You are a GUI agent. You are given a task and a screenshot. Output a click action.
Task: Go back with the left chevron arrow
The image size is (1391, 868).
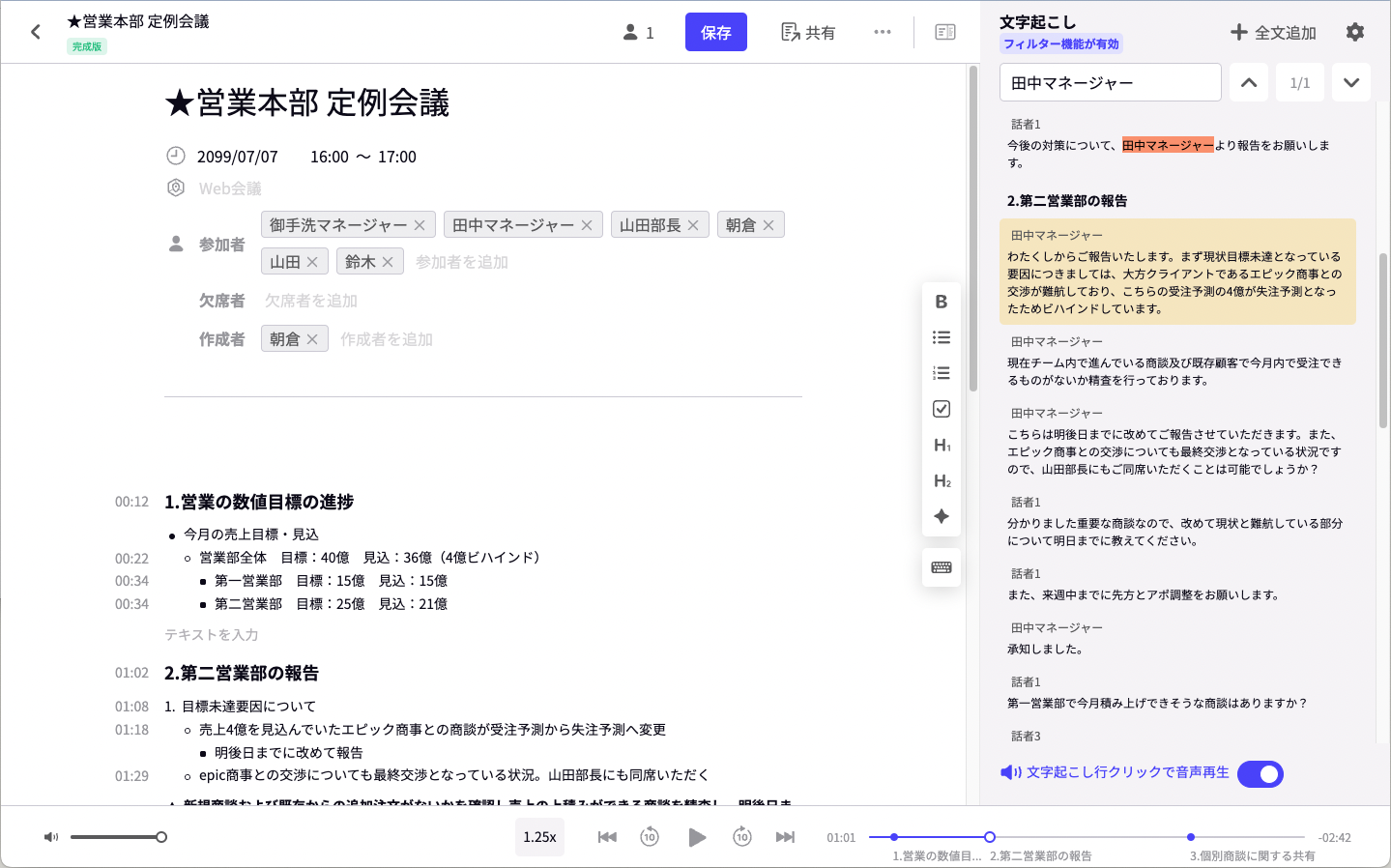click(36, 32)
